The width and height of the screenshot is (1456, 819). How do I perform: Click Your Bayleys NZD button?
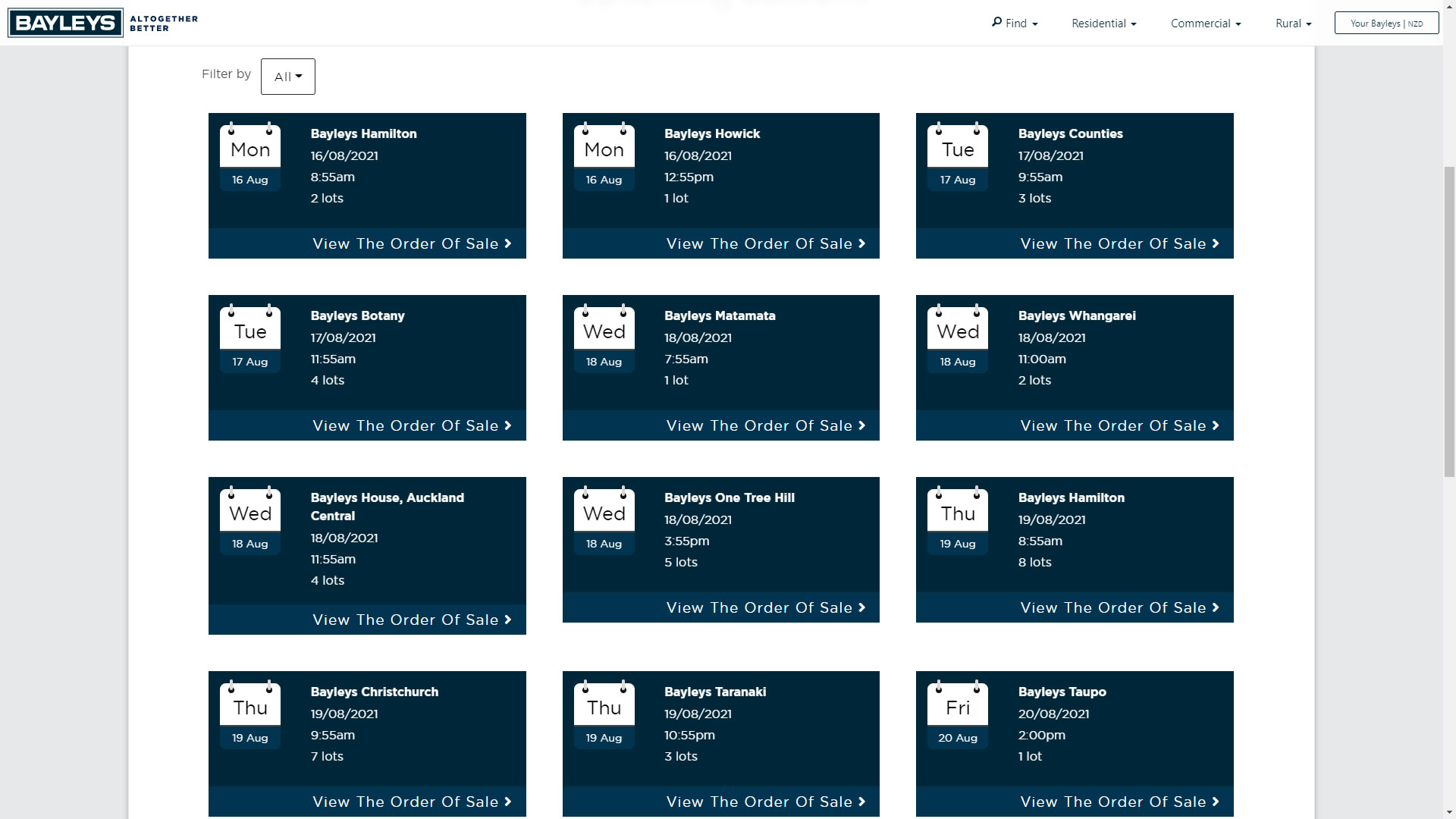[1386, 24]
